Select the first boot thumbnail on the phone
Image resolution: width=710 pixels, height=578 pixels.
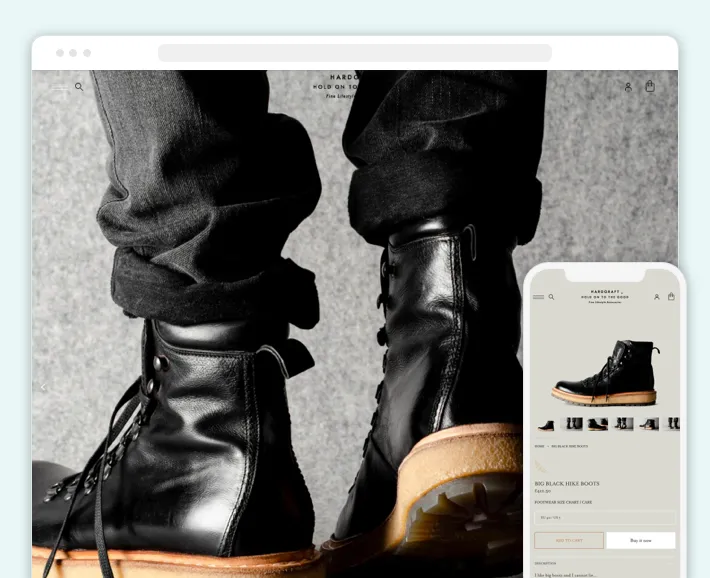point(546,424)
